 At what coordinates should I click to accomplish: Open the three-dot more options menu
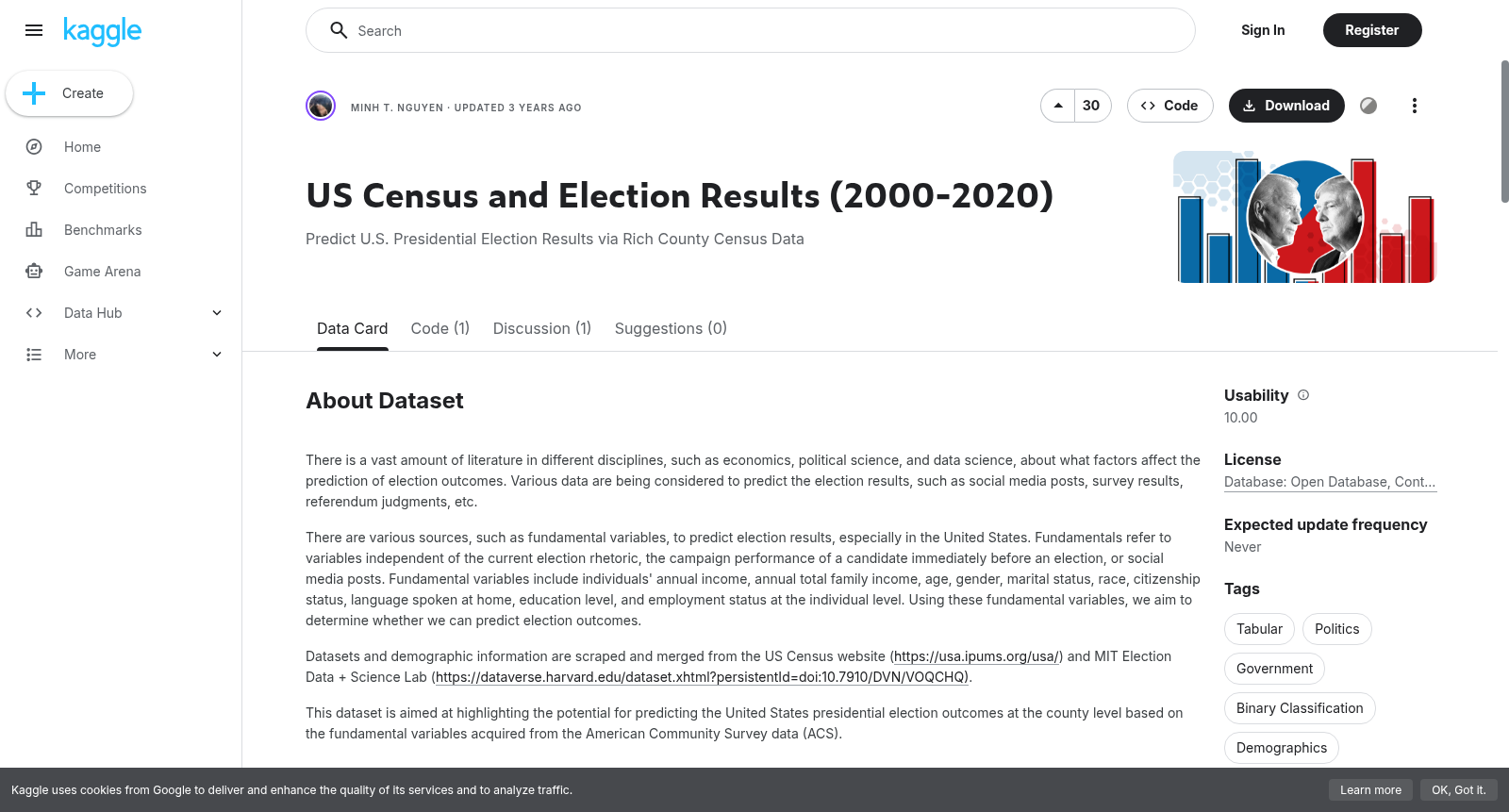[1414, 106]
